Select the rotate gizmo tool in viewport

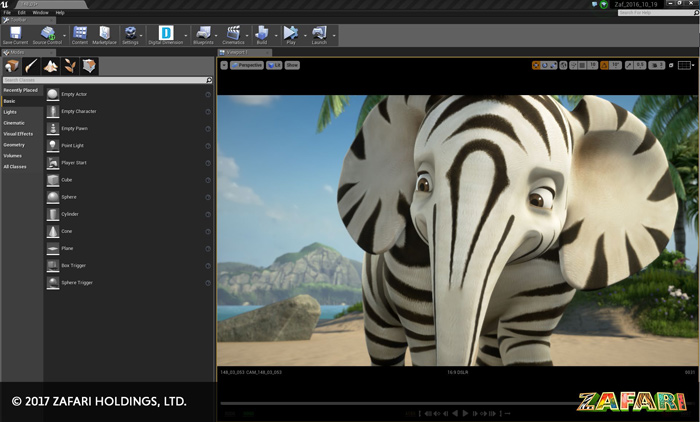click(x=545, y=65)
